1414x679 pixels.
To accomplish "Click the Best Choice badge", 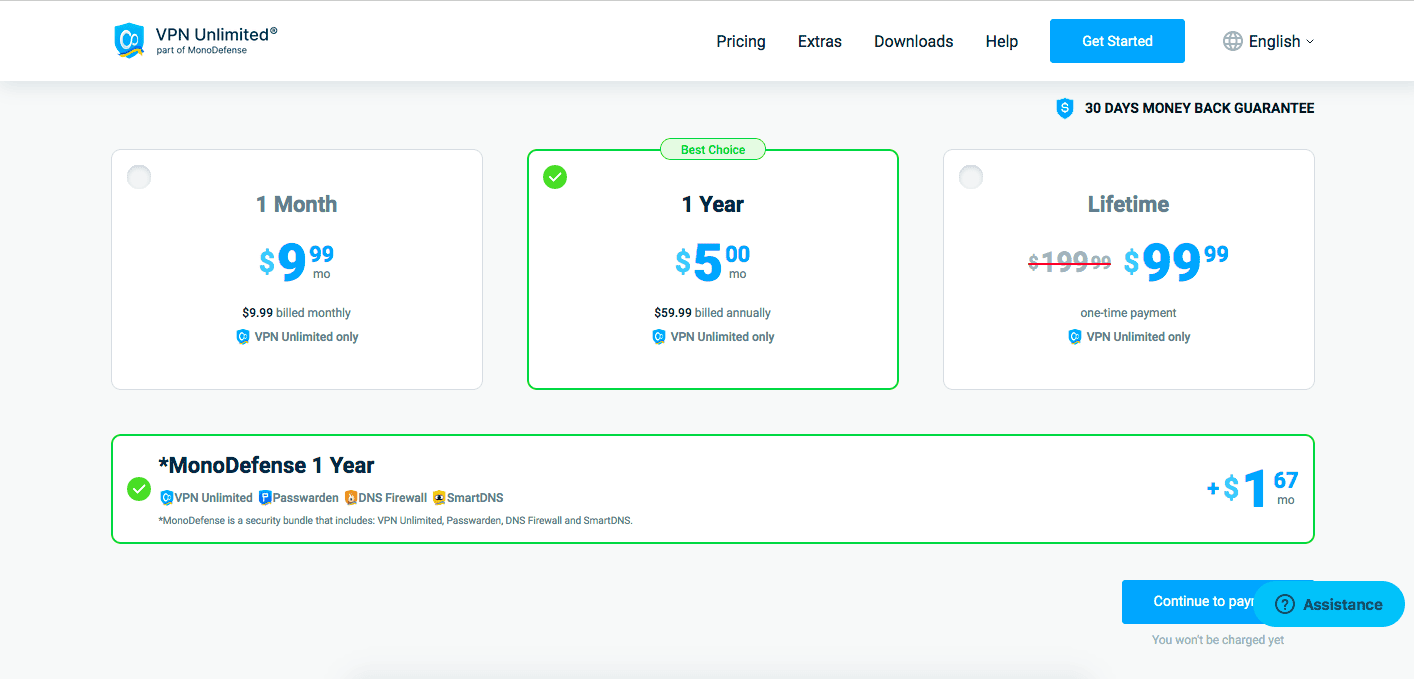I will (x=713, y=150).
